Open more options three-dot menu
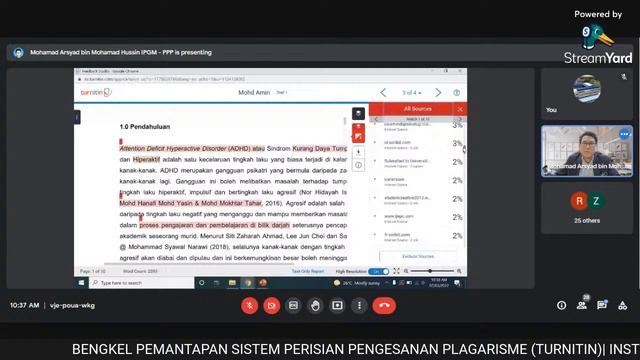The width and height of the screenshot is (640, 360). pos(359,305)
